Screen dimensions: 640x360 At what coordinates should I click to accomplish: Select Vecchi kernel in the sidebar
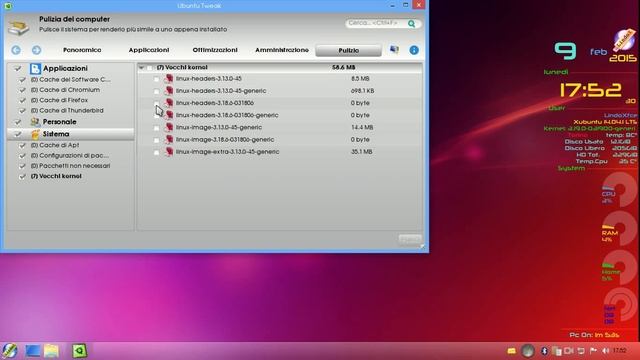coord(56,176)
